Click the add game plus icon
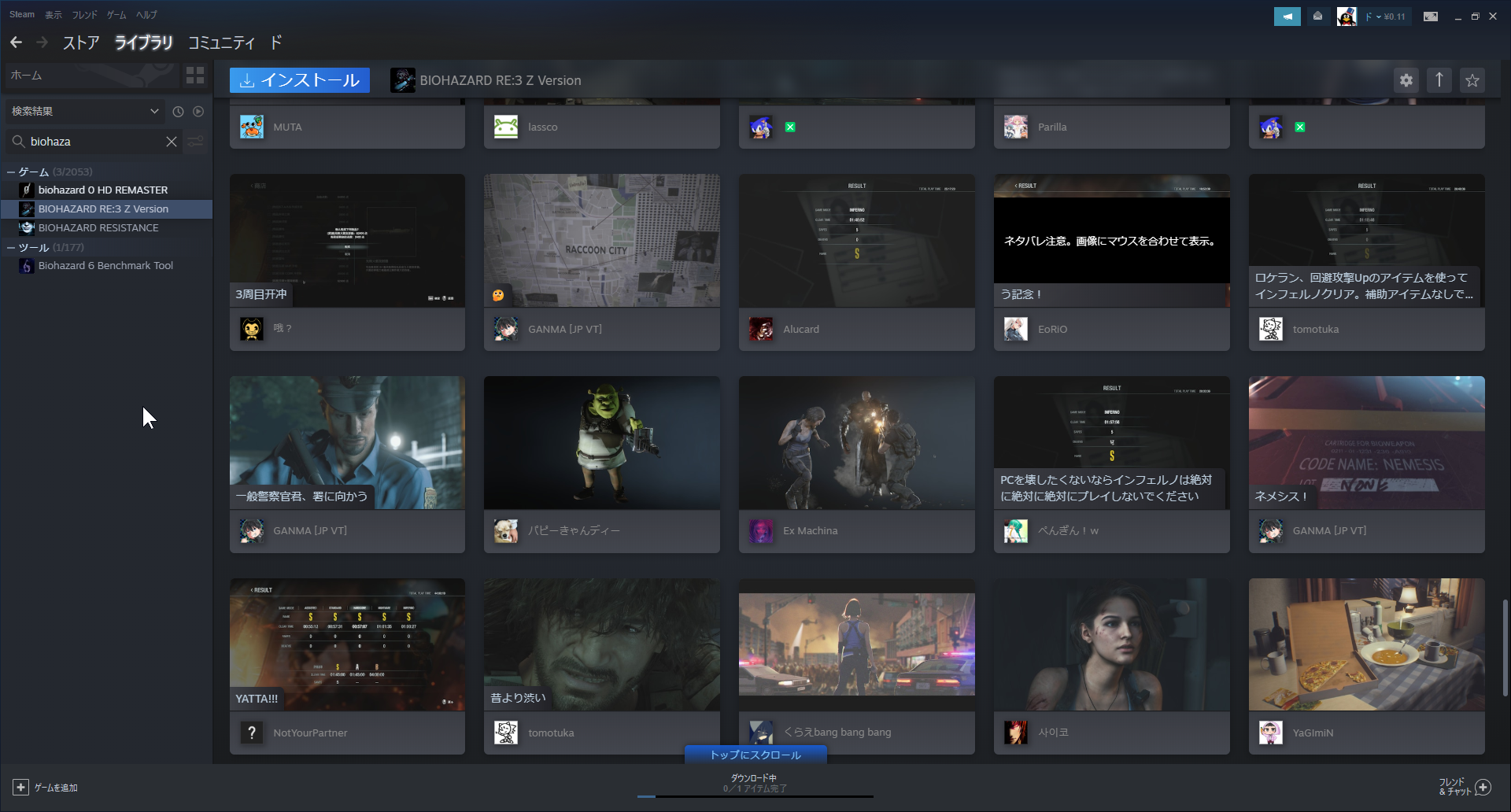Viewport: 1511px width, 812px height. click(x=20, y=787)
